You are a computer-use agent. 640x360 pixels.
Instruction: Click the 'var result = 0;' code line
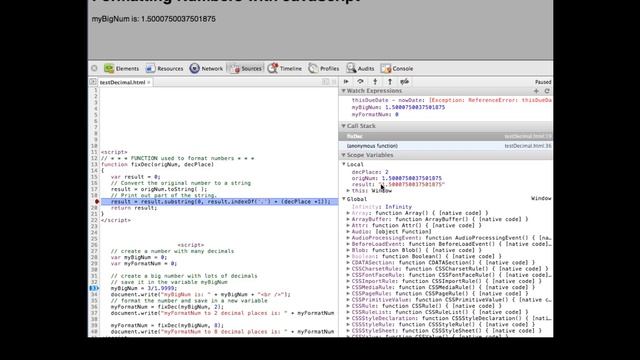(136, 177)
